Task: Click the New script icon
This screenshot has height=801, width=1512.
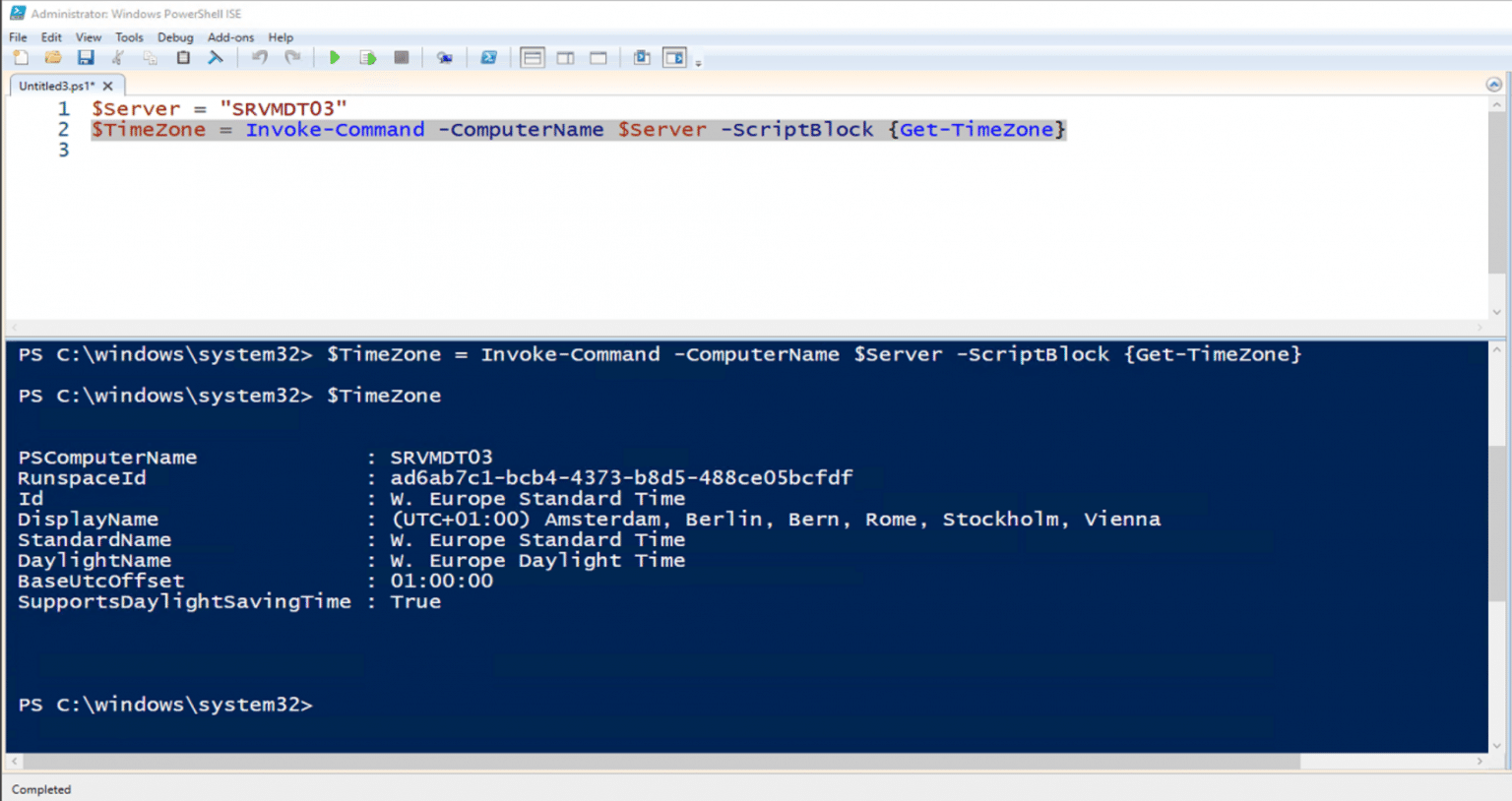Action: [21, 58]
